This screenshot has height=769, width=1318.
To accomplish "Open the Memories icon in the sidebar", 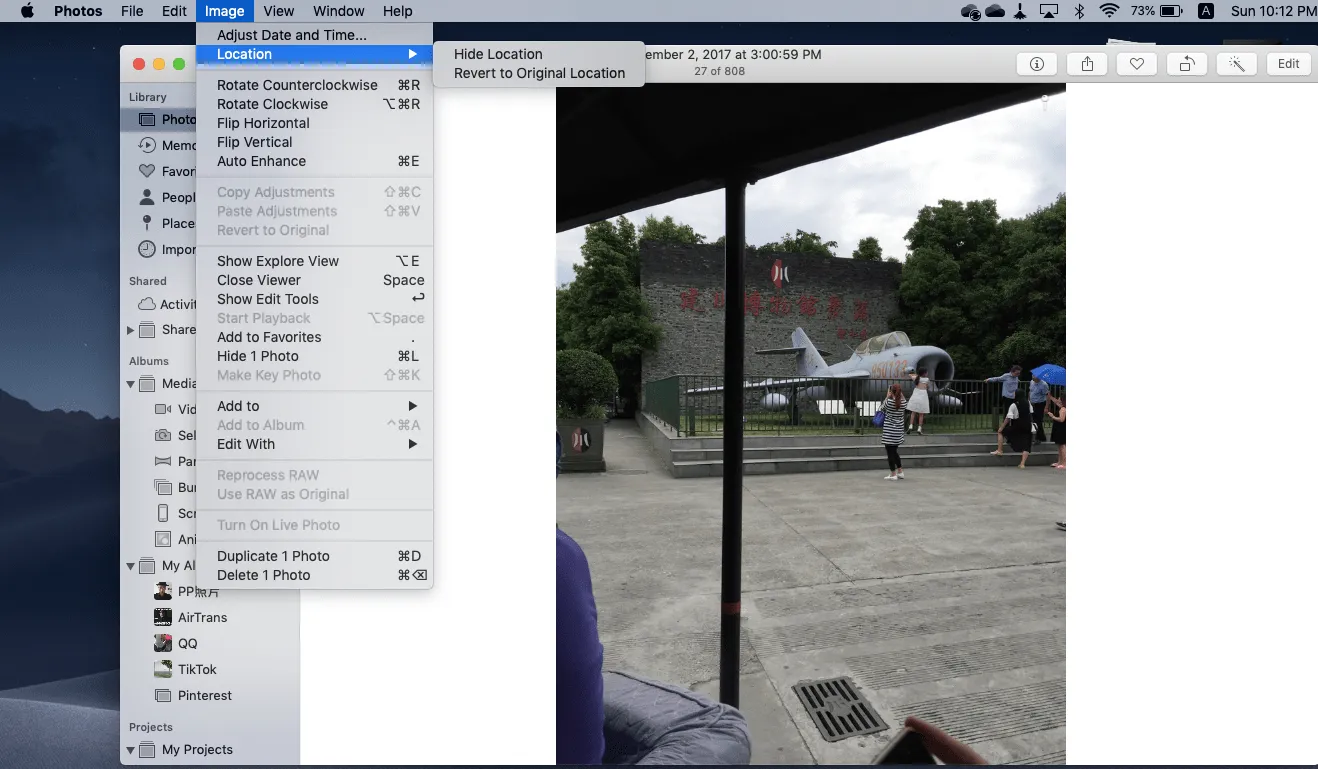I will [x=147, y=145].
